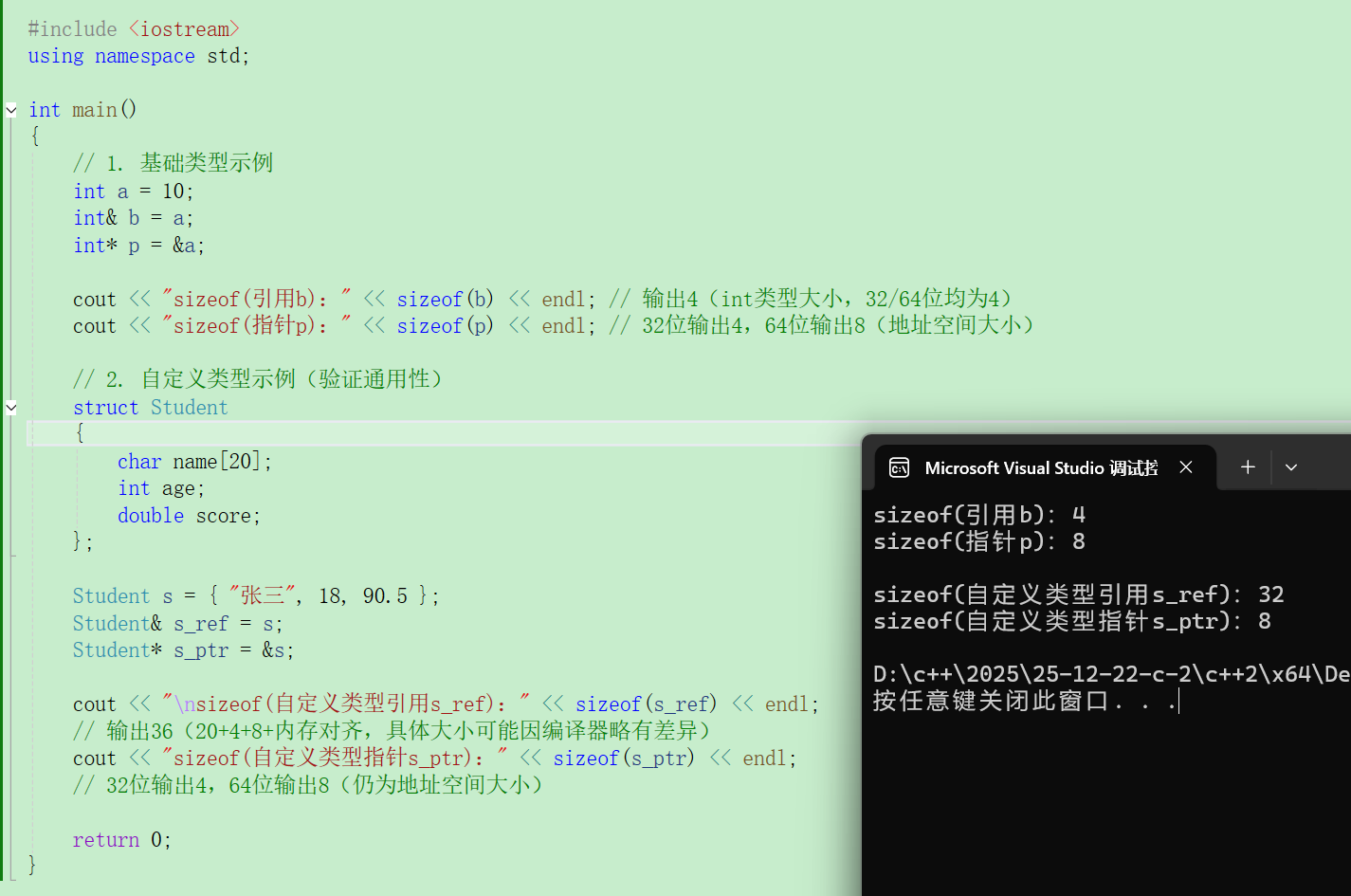Click comment '// 输出36（20+4+8+内存对齐…）'
The image size is (1351, 896).
393,731
